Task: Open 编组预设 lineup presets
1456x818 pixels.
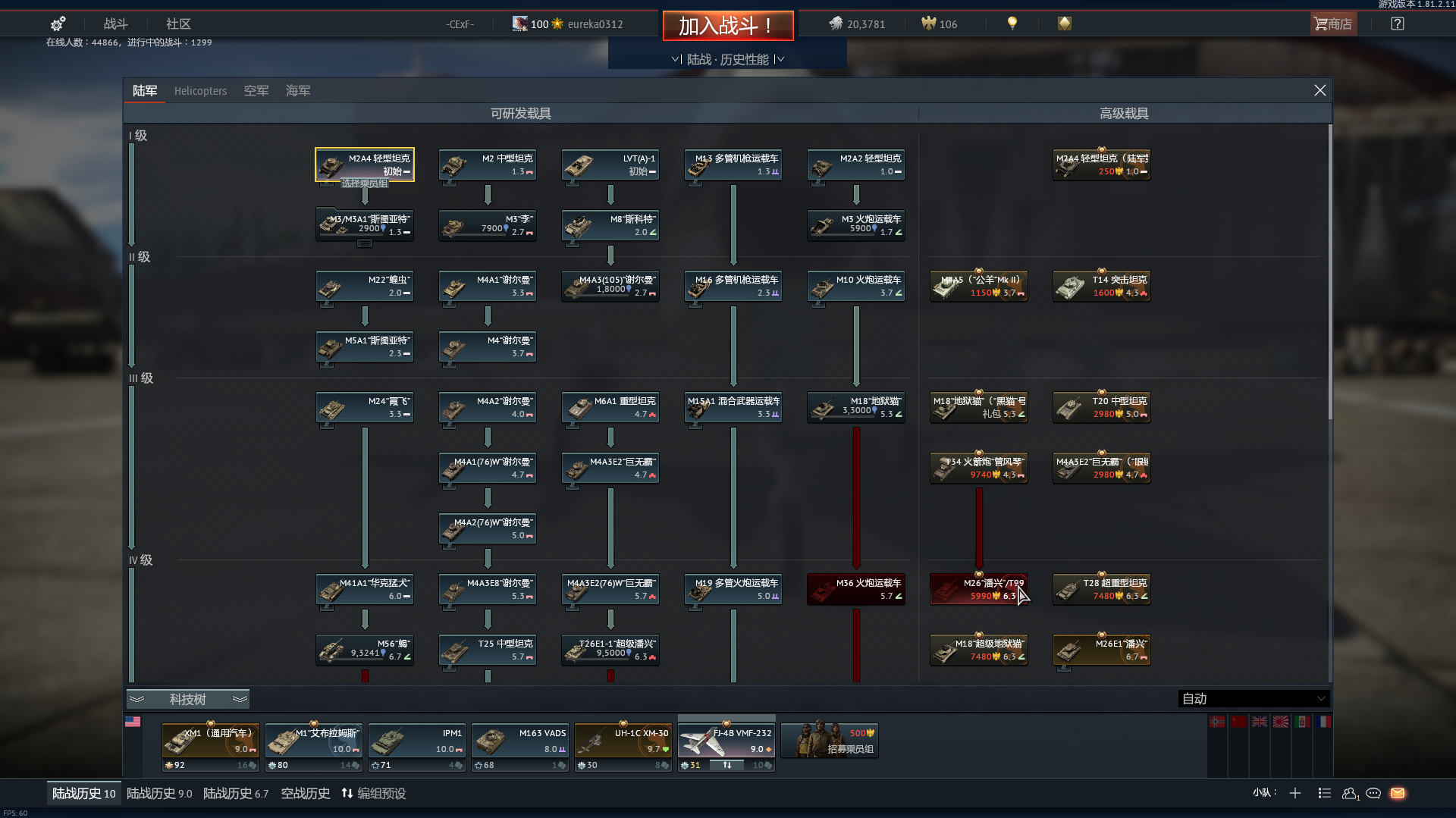Action: [374, 793]
